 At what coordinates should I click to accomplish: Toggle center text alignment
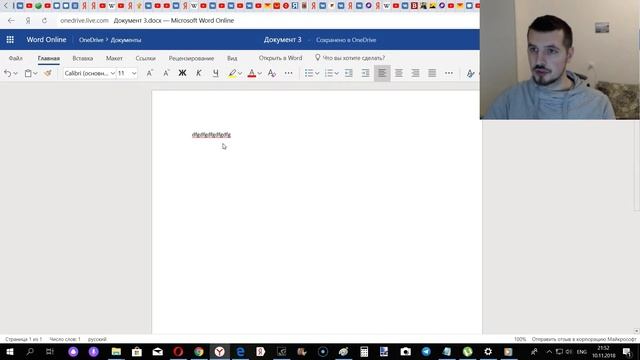pyautogui.click(x=399, y=73)
